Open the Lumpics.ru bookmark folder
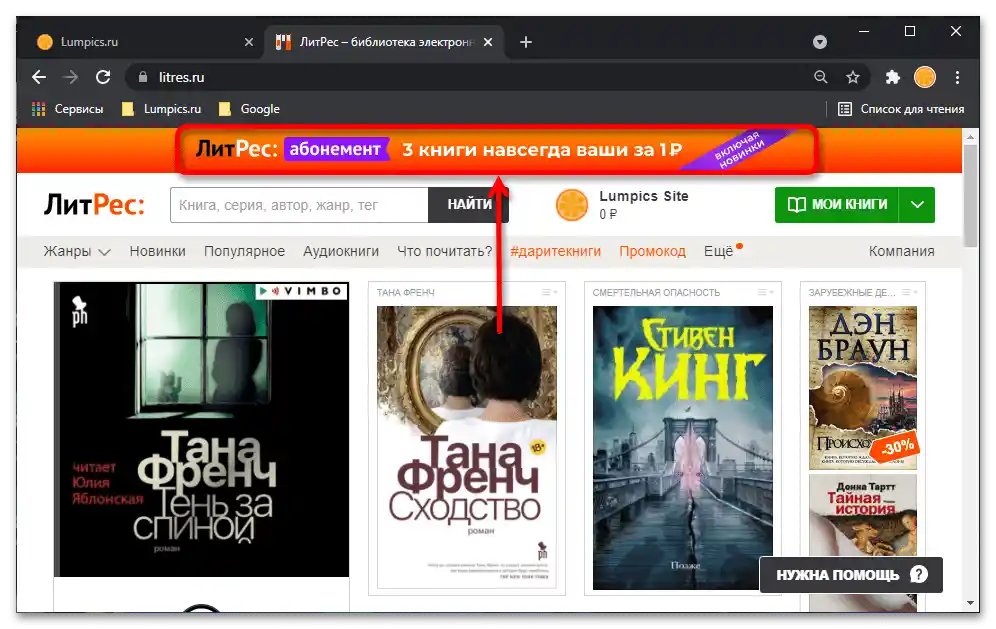996x629 pixels. click(x=161, y=109)
